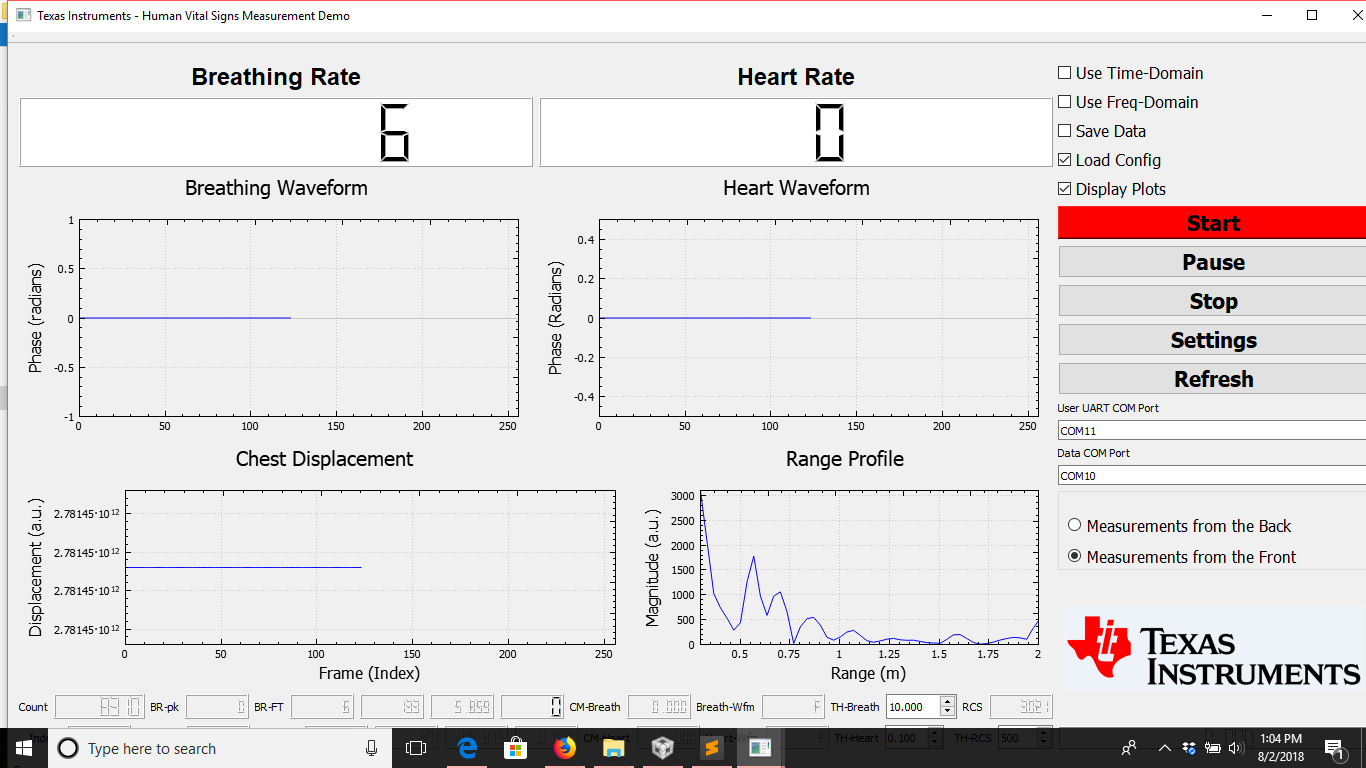
Task: Open Firefox from the taskbar
Action: [565, 748]
